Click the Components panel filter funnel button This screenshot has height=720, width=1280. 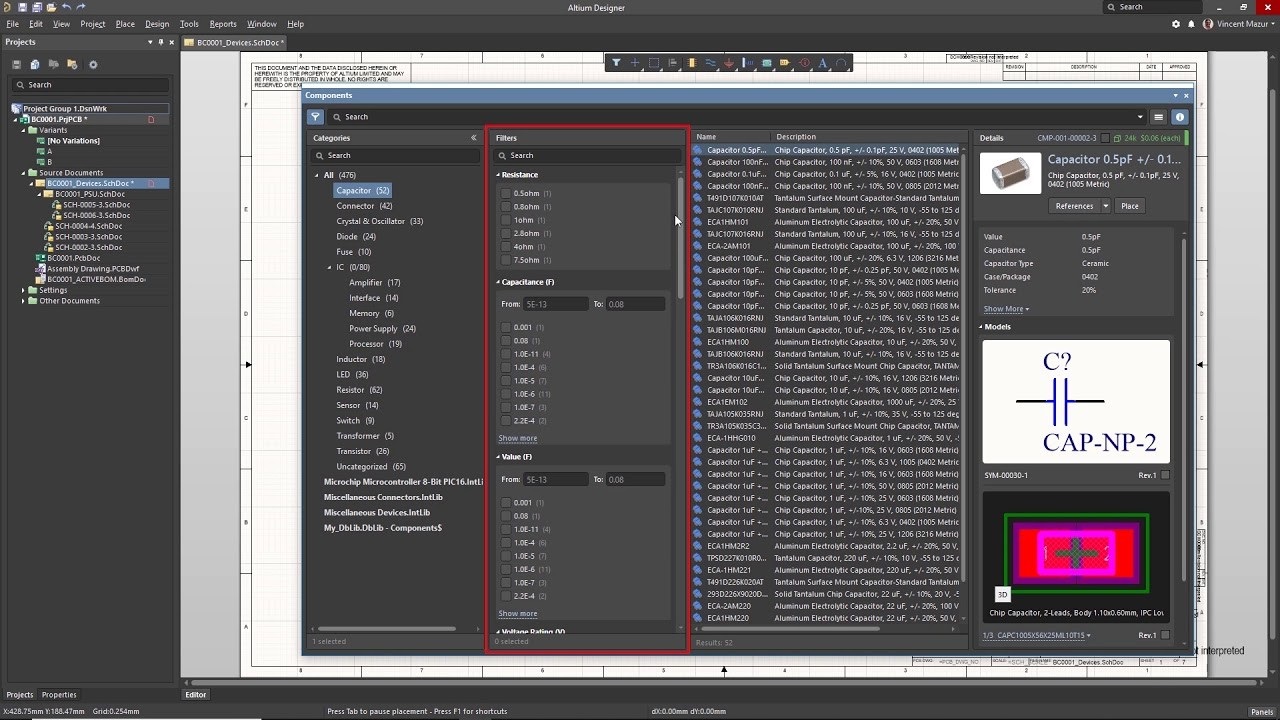(315, 117)
